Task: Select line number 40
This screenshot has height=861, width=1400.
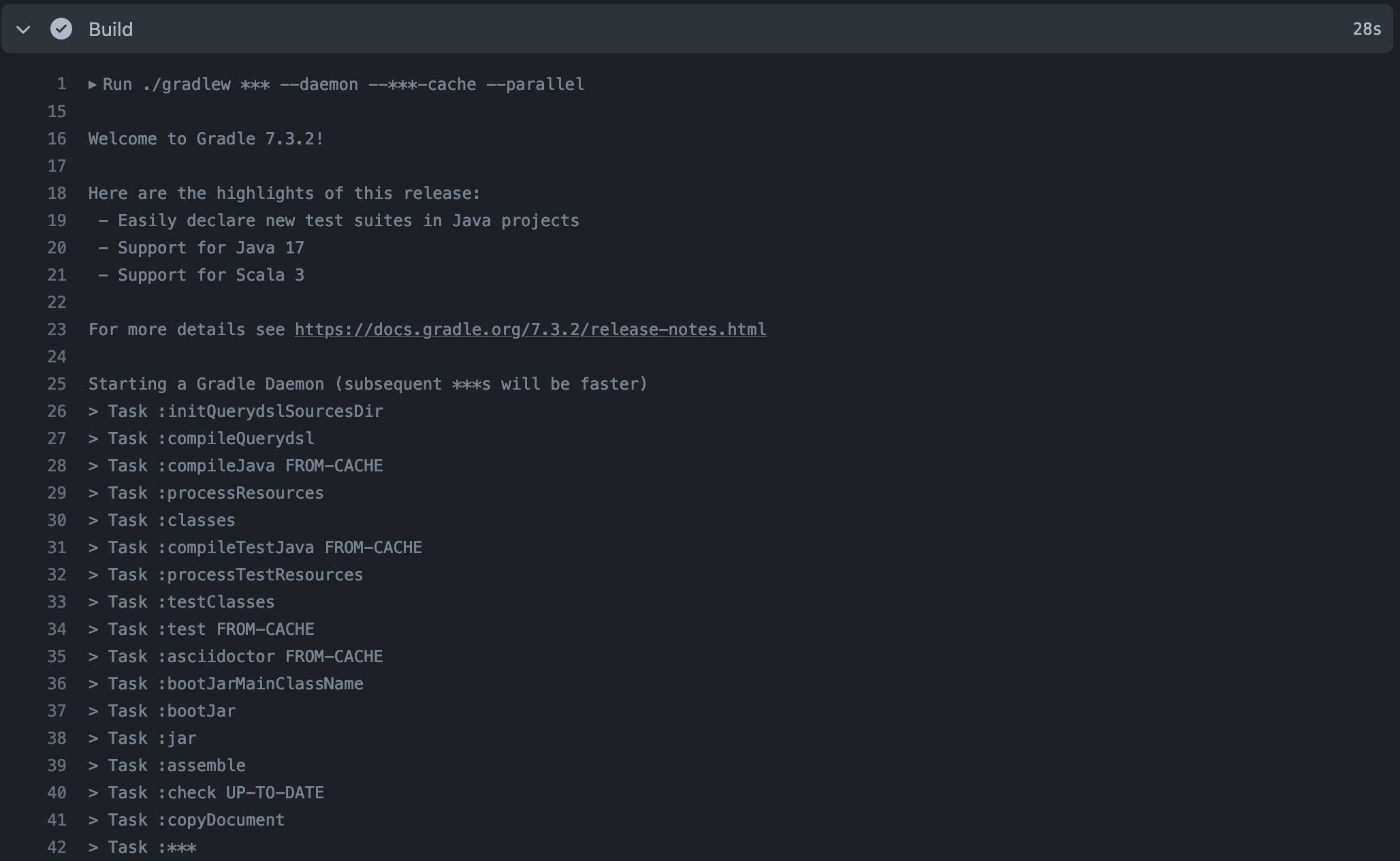Action: tap(57, 793)
